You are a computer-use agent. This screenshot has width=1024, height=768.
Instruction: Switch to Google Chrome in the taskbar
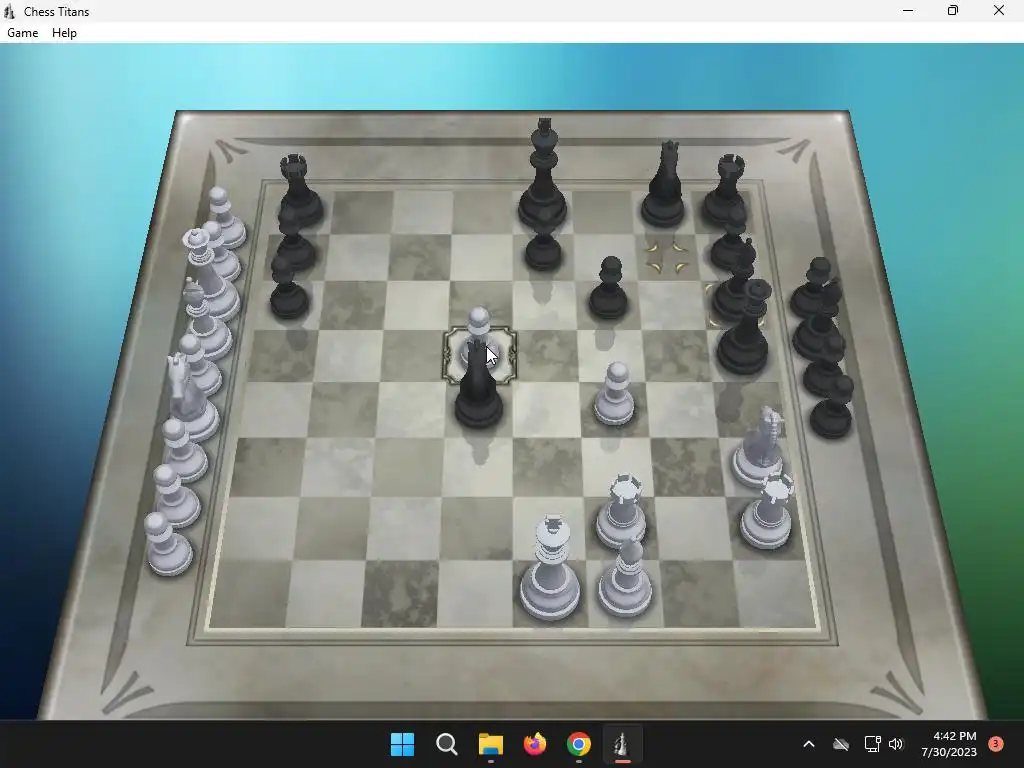tap(579, 744)
